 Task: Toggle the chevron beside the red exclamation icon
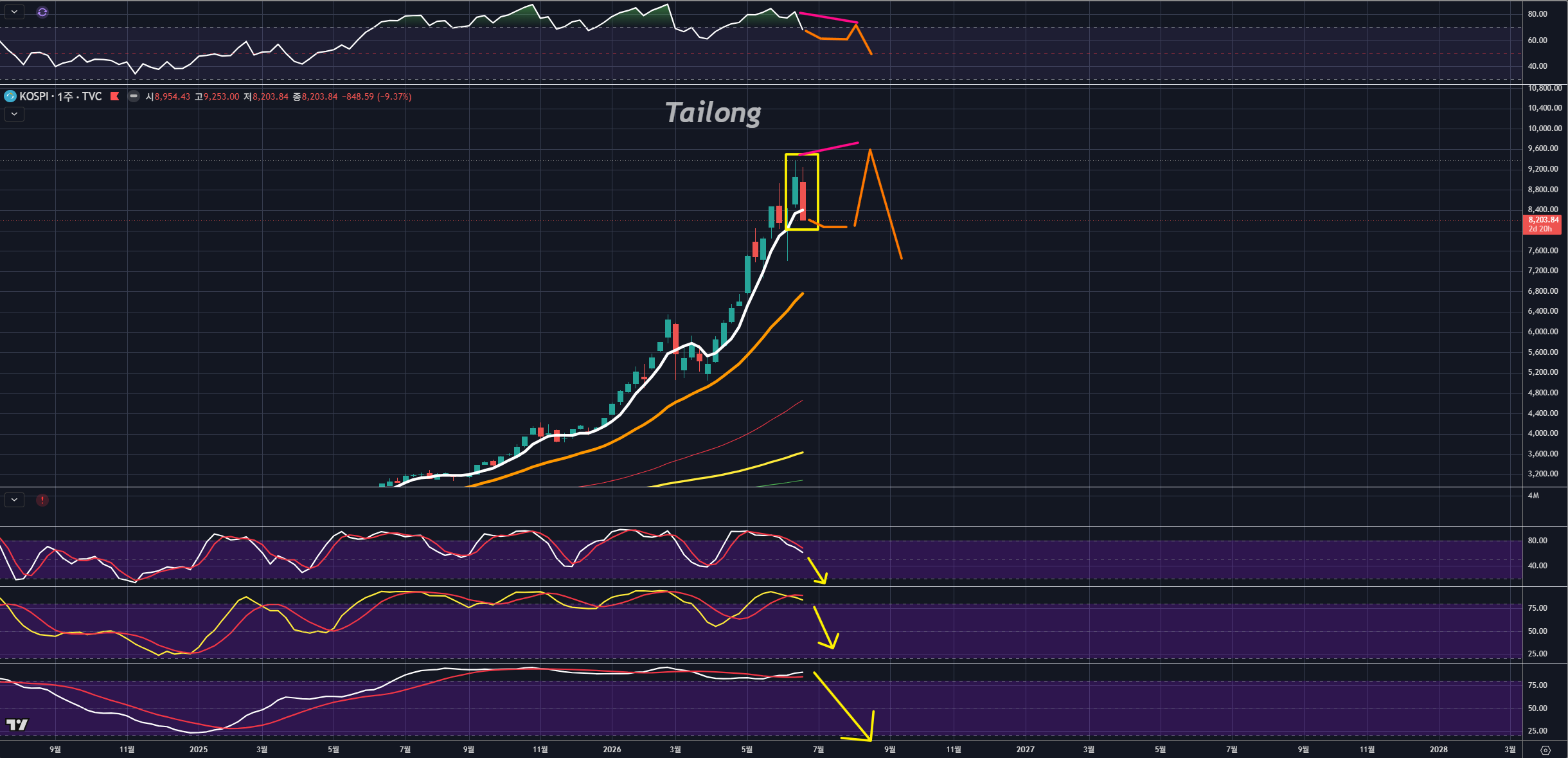coord(14,500)
